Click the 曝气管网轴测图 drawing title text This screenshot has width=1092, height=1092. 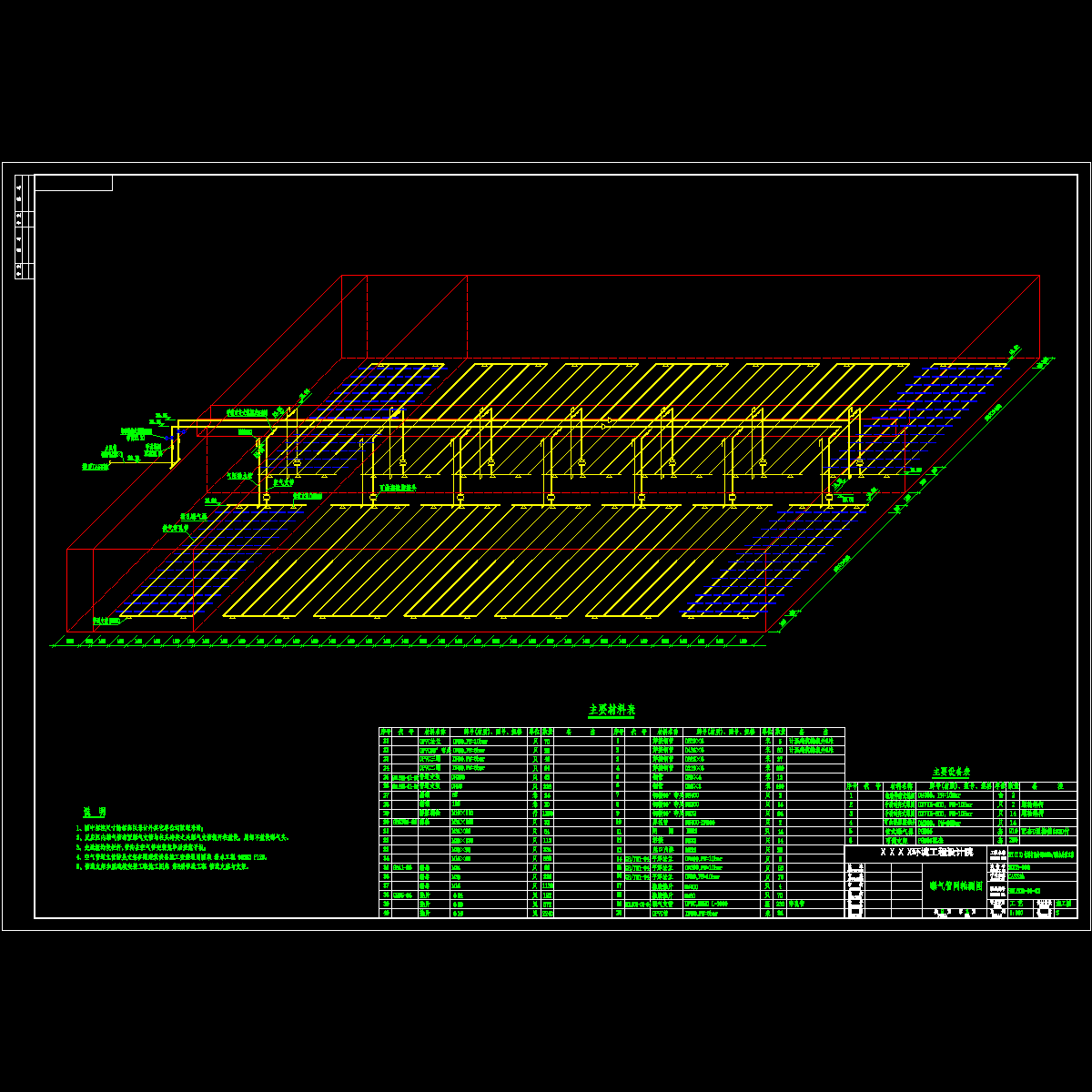click(954, 885)
